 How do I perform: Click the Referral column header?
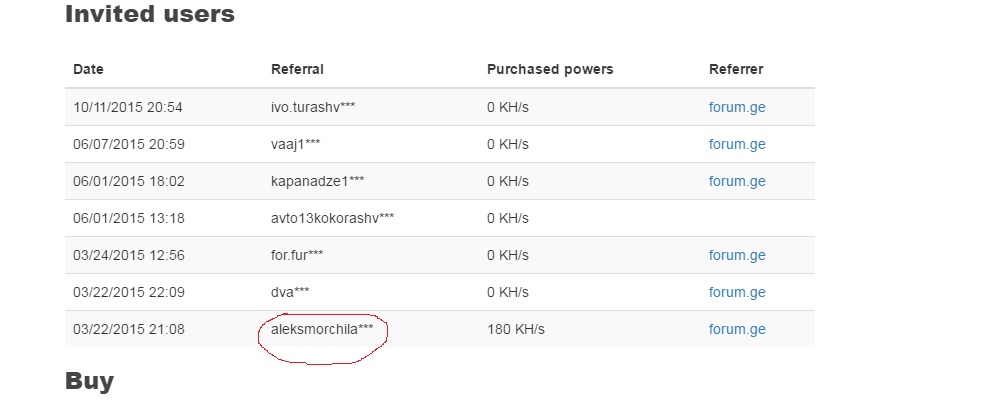click(297, 69)
